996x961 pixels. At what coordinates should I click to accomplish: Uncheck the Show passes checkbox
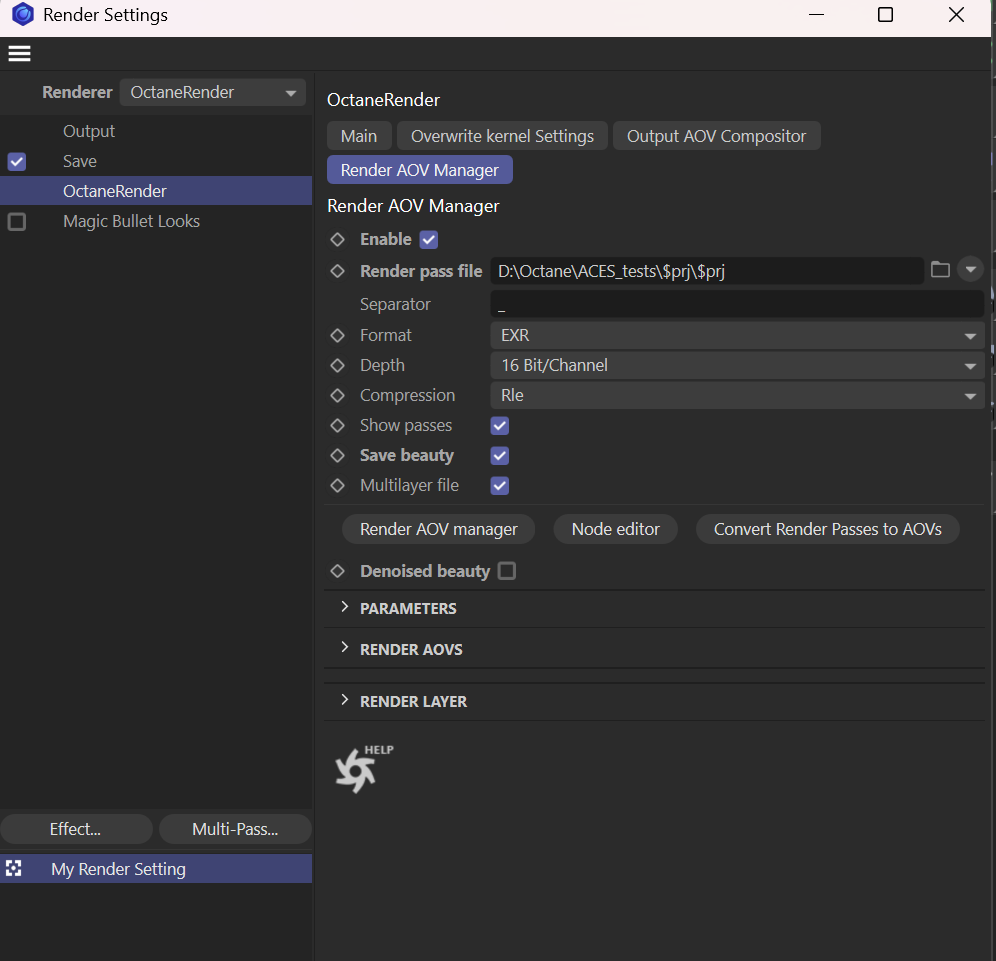[500, 426]
